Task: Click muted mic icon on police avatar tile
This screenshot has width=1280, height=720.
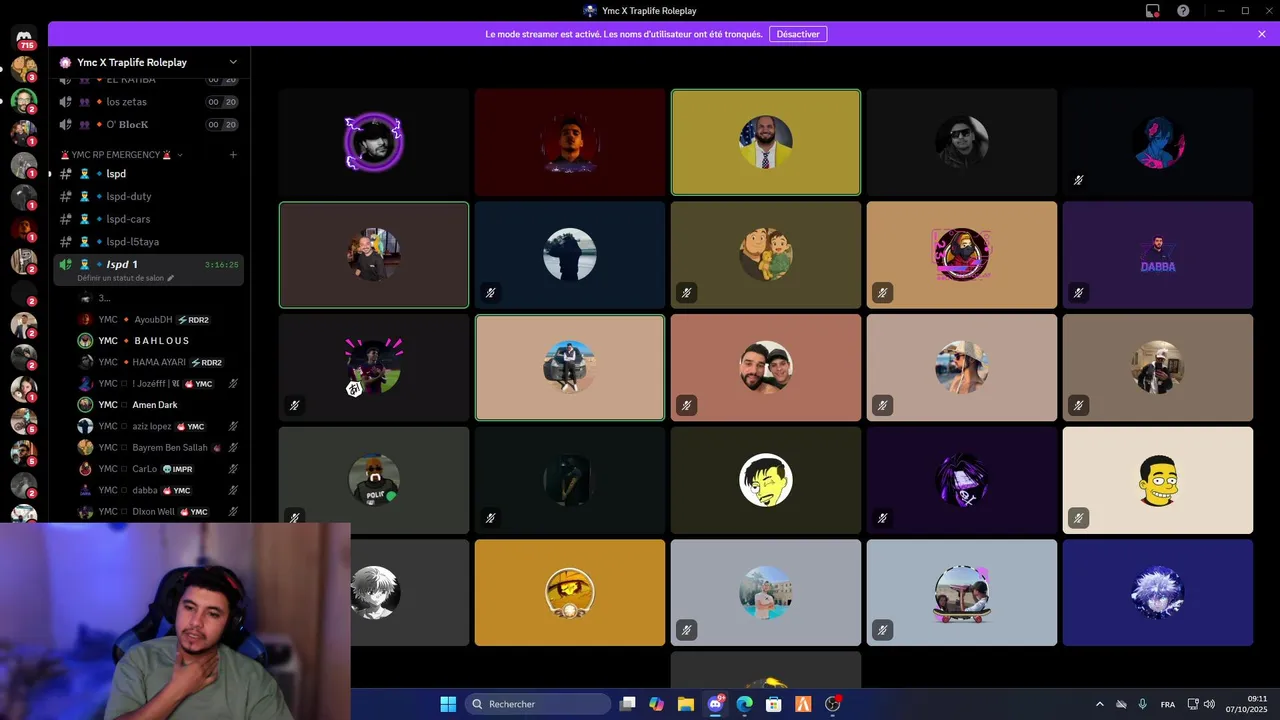Action: [x=294, y=518]
